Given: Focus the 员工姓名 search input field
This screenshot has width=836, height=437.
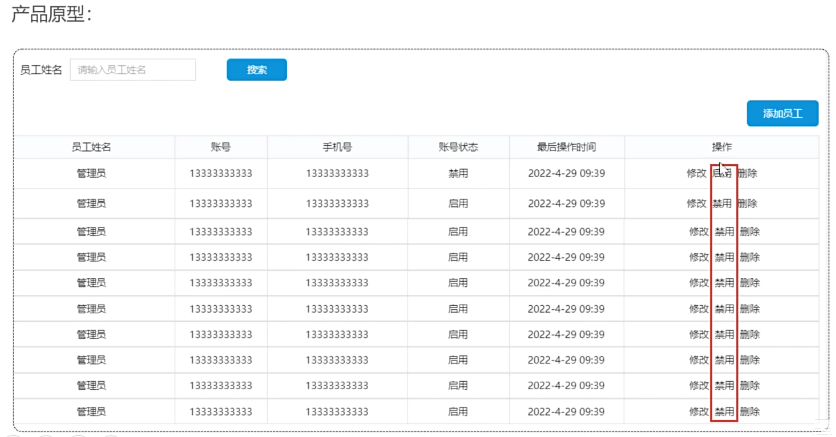Looking at the screenshot, I should (x=133, y=70).
